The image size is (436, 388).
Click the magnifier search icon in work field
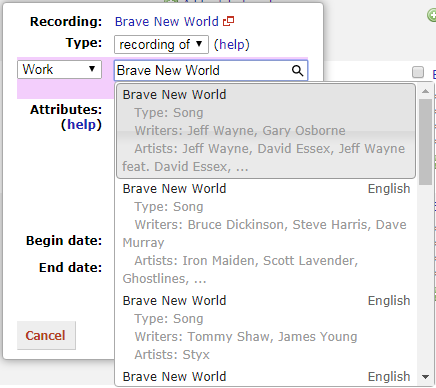tap(297, 70)
